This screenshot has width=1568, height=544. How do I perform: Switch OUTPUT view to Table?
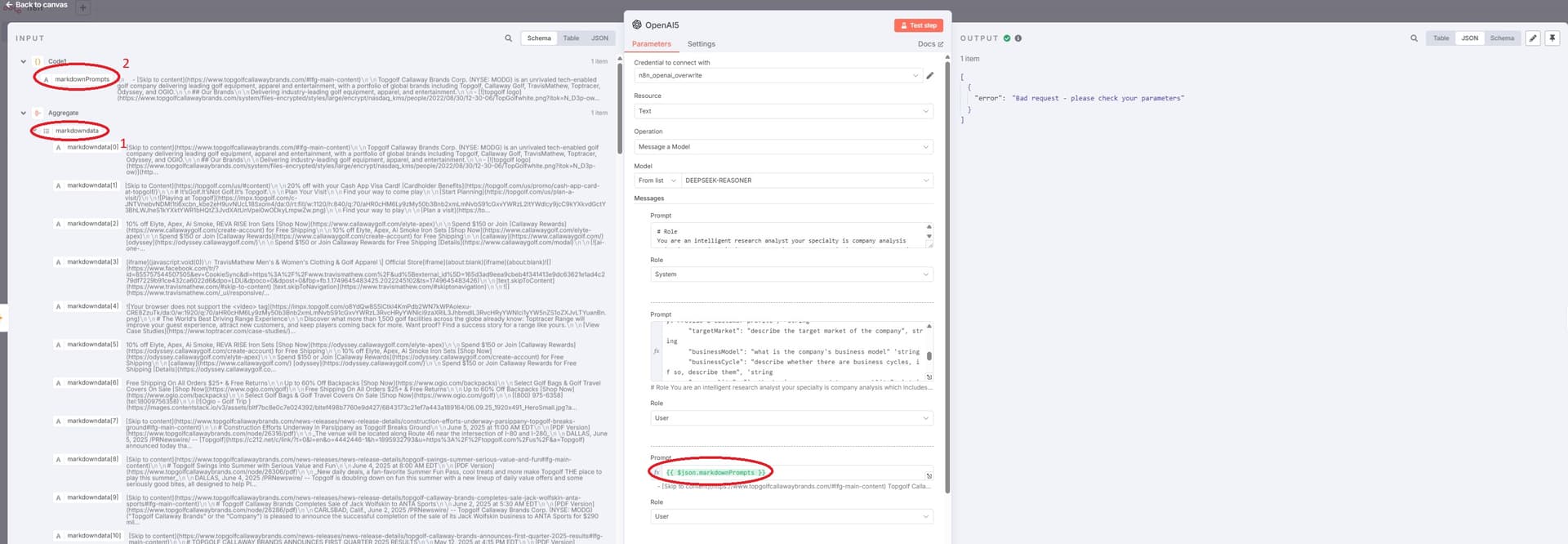(1441, 38)
